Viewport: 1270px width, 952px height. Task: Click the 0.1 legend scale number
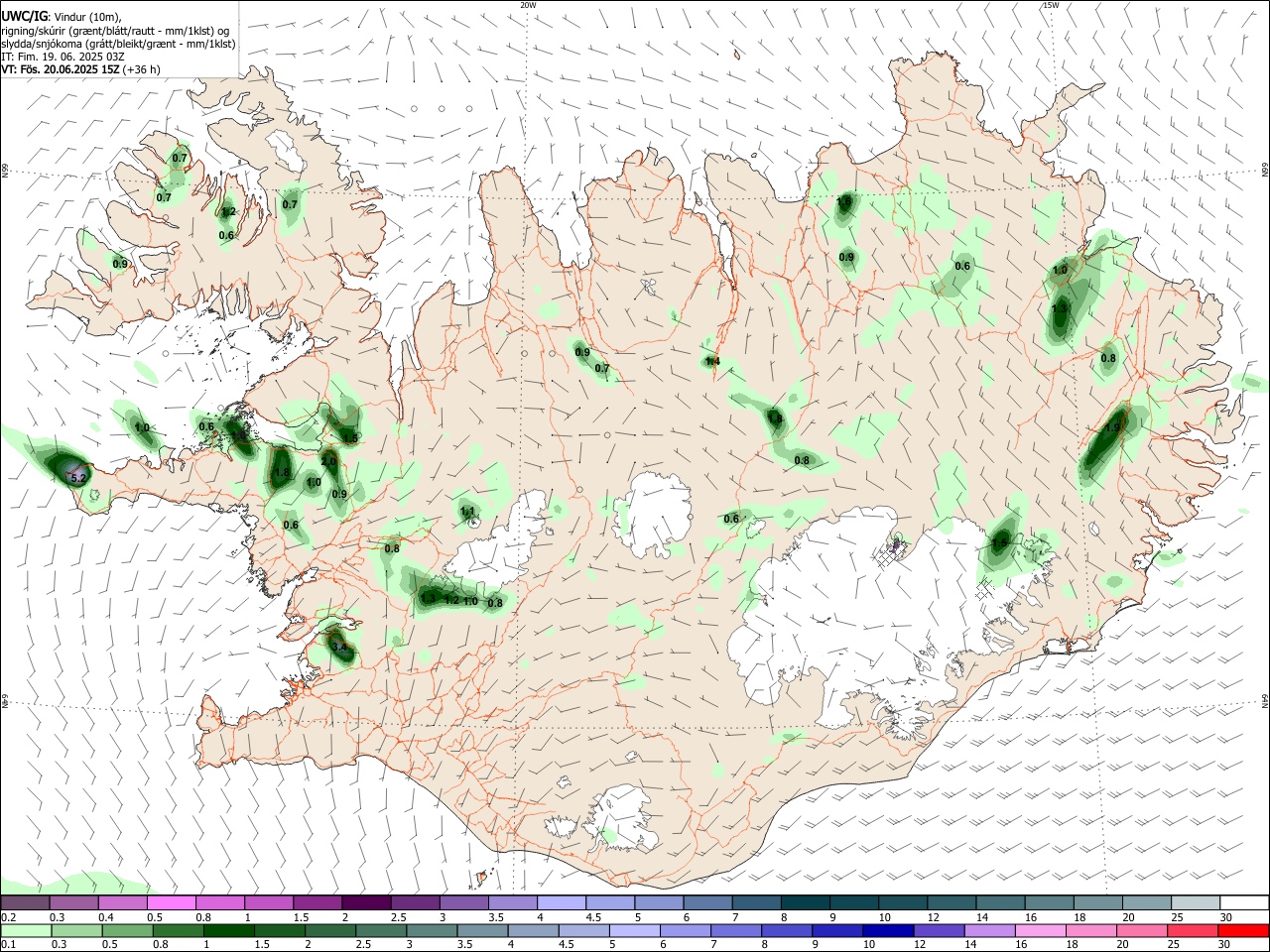coord(8,945)
